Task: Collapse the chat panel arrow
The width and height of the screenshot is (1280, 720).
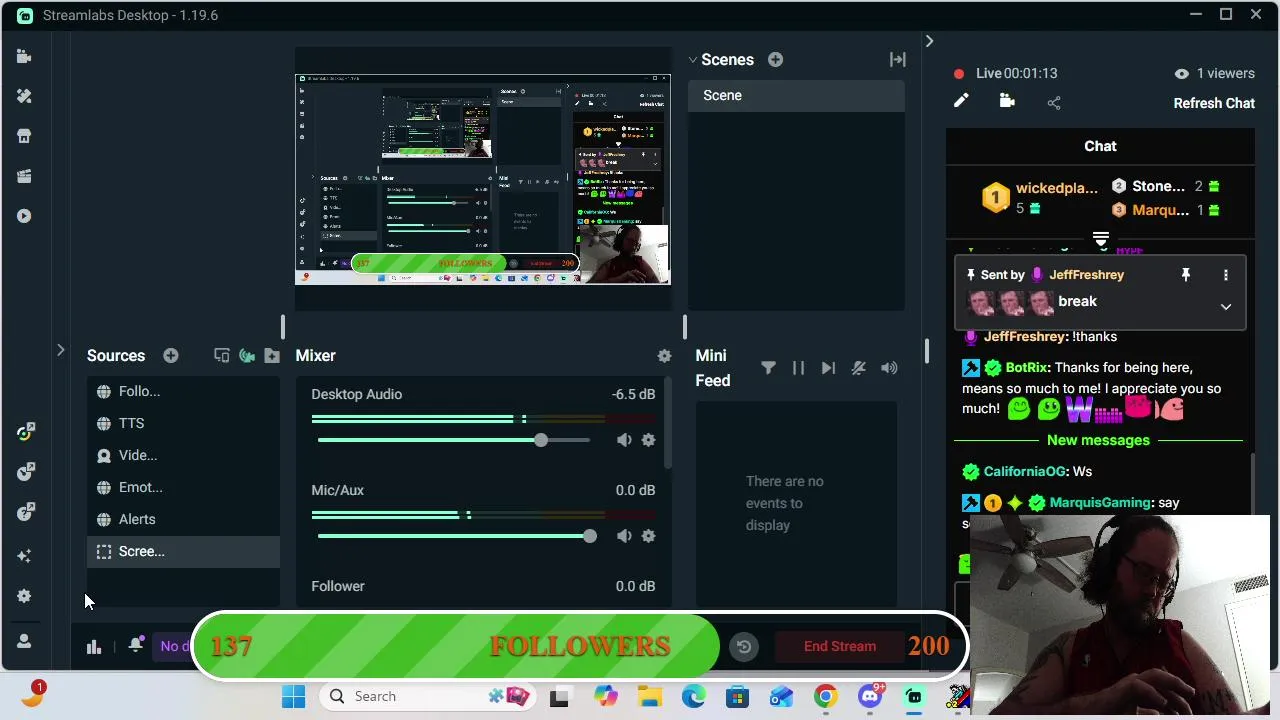Action: click(929, 41)
